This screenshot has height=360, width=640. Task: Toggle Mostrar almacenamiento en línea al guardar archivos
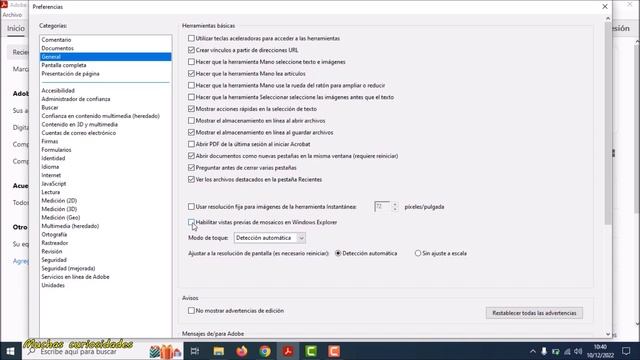tap(191, 133)
